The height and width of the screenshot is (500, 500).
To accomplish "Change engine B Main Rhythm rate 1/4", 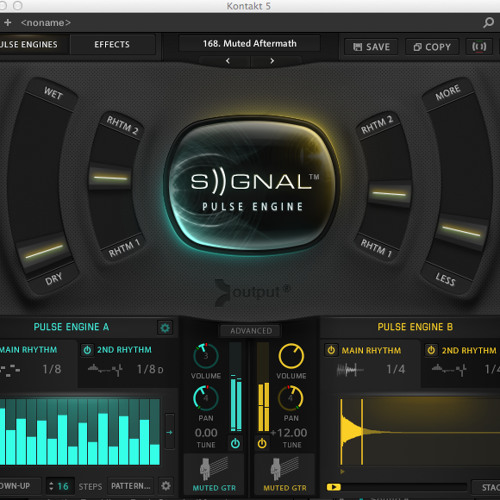I will 396,369.
